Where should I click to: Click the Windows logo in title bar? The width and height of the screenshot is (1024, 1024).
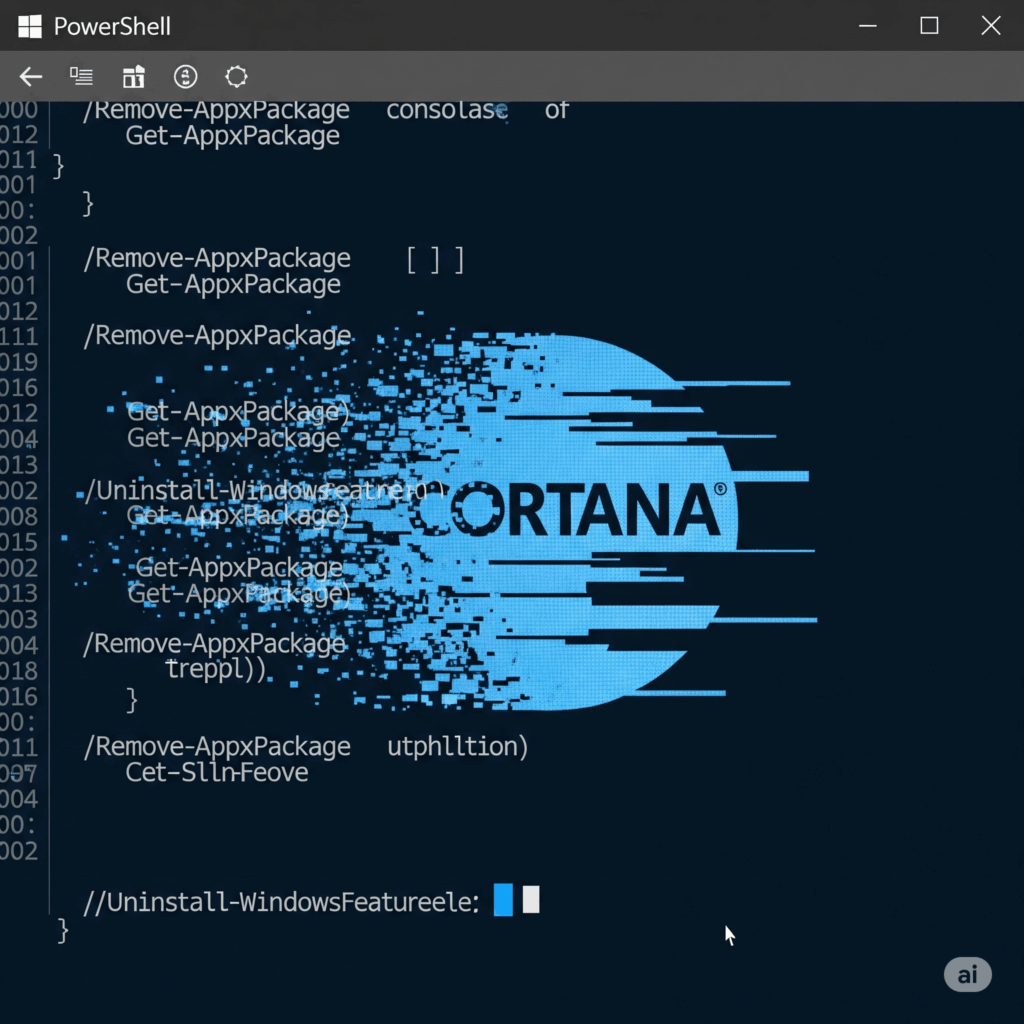[30, 26]
